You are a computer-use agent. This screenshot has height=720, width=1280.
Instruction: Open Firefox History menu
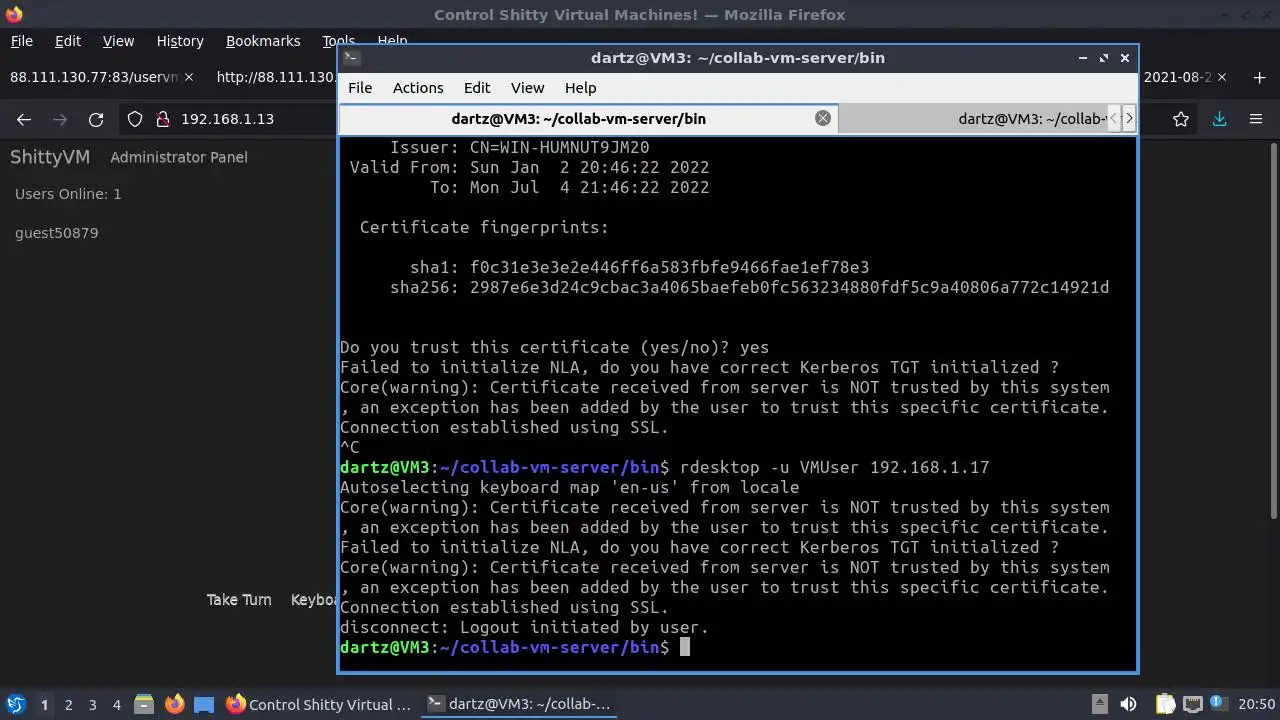(x=180, y=41)
